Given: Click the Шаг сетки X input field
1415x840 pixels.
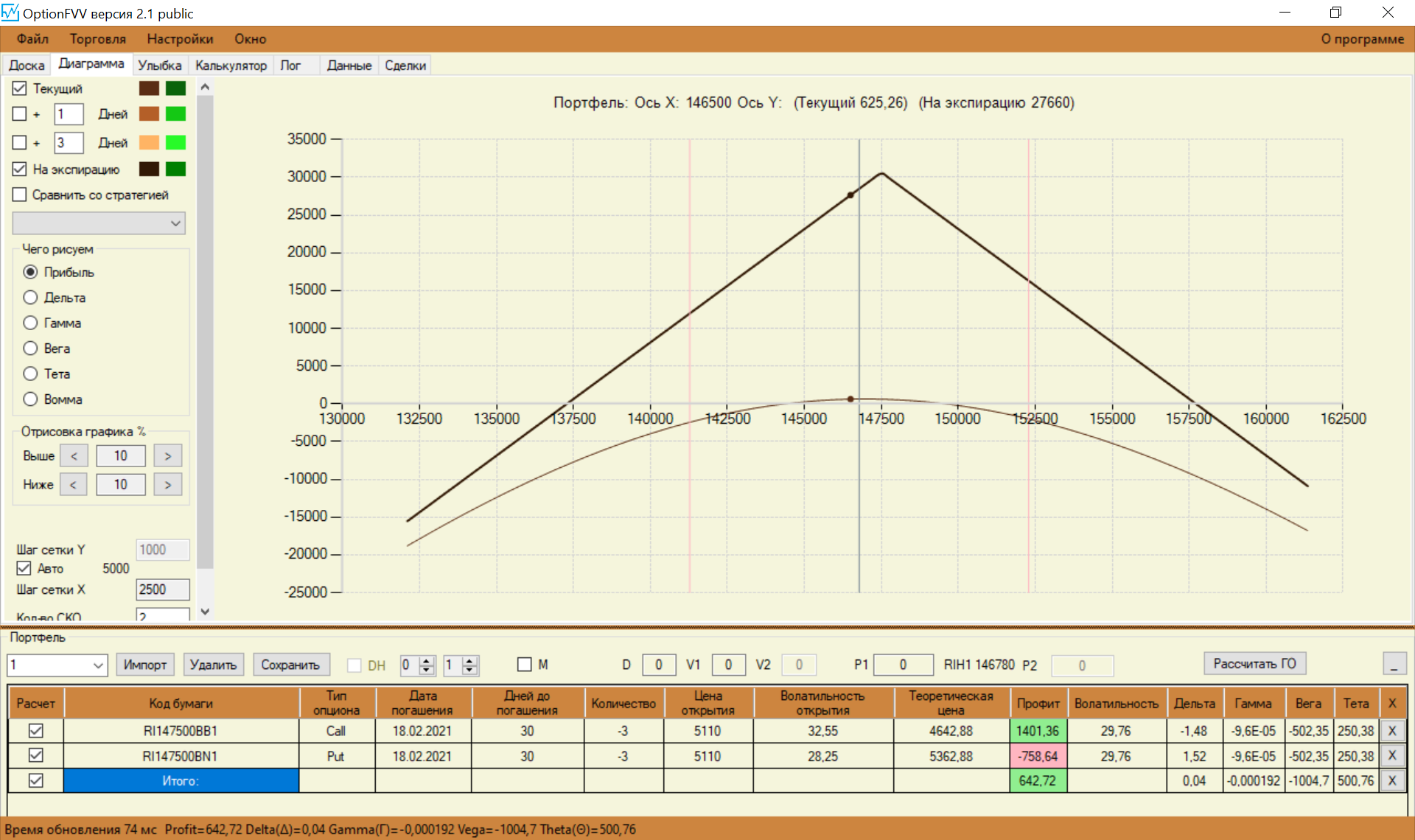Looking at the screenshot, I should click(162, 589).
